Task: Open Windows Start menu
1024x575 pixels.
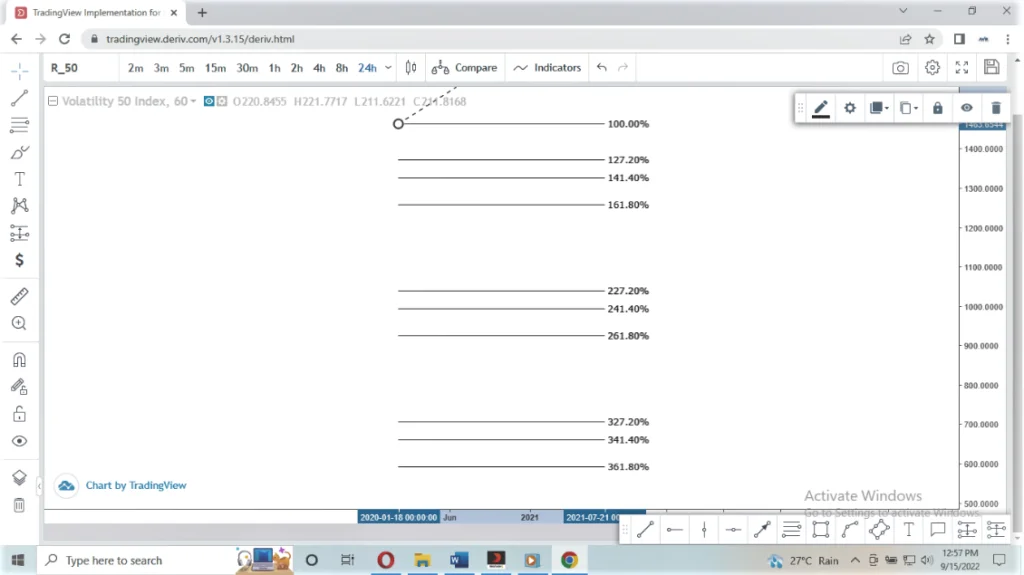Action: [x=18, y=560]
